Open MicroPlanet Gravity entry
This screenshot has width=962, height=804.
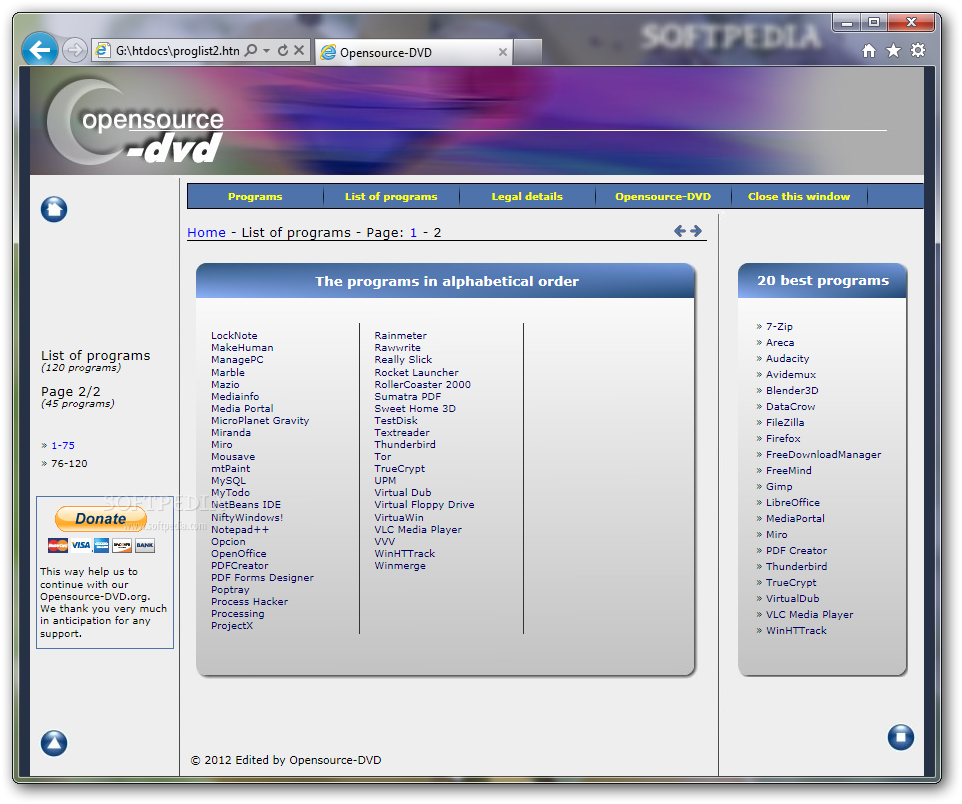pos(260,420)
